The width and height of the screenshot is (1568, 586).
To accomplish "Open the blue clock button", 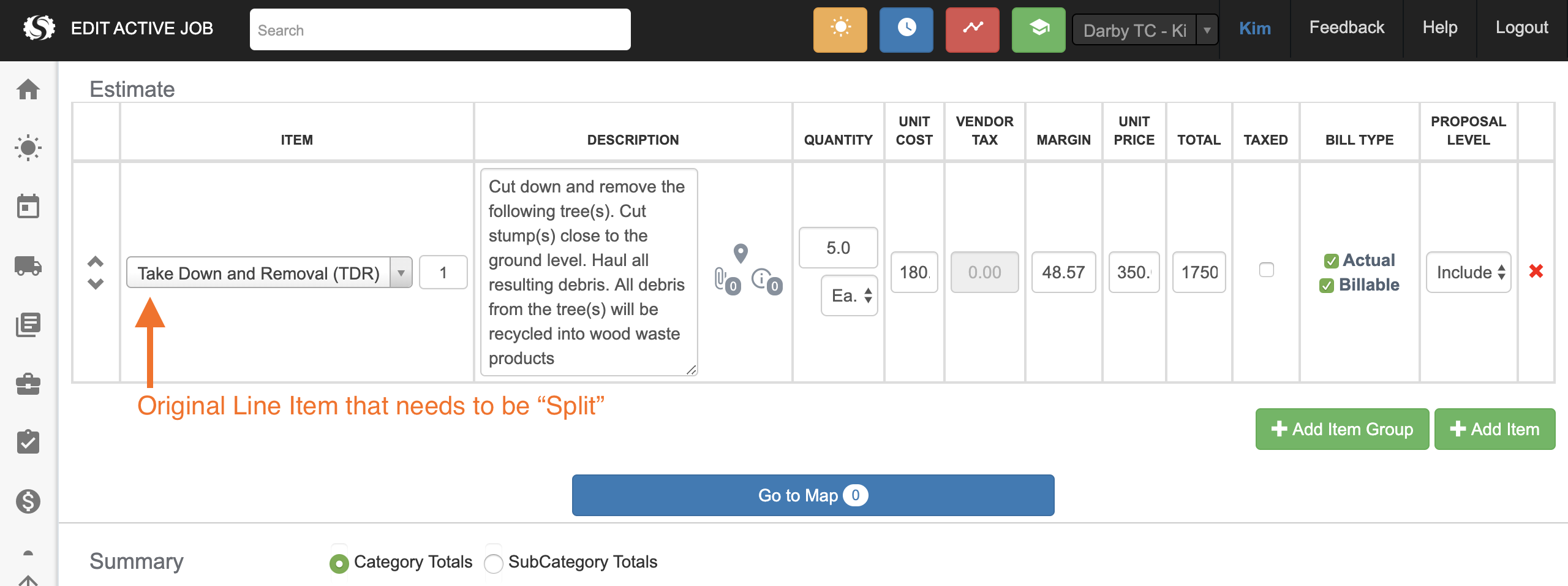I will coord(906,29).
